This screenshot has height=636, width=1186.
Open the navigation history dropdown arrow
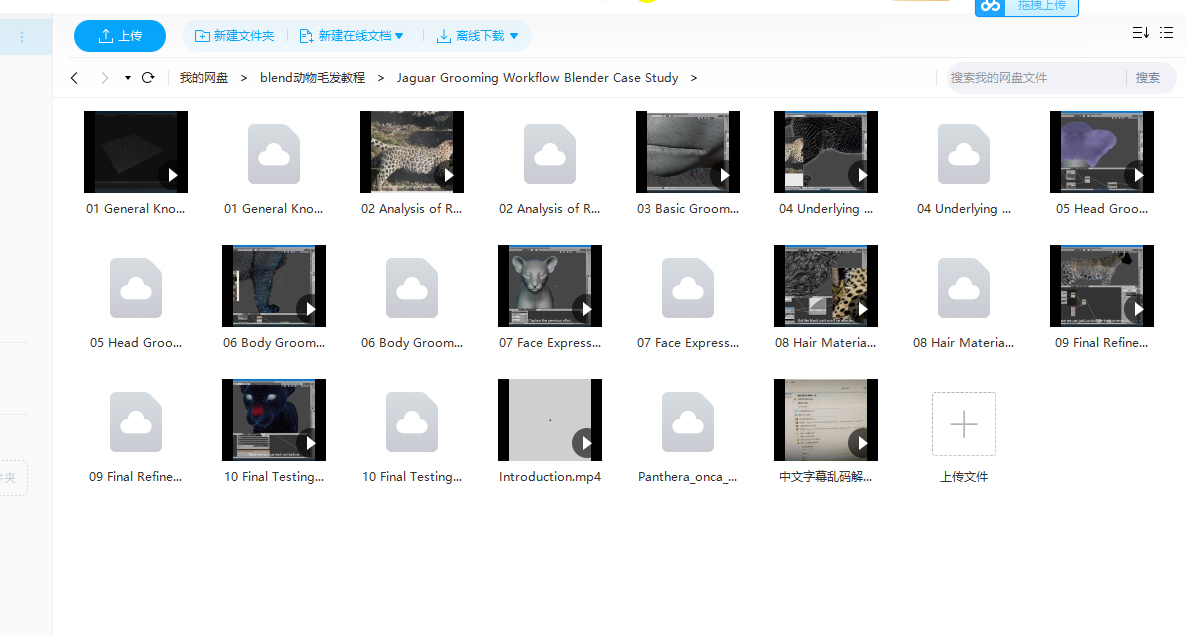pyautogui.click(x=127, y=78)
